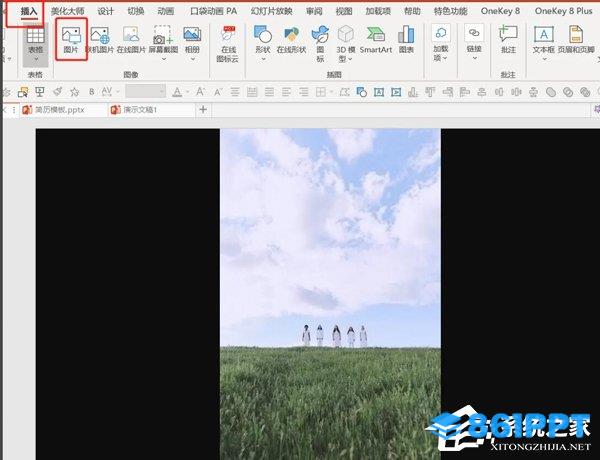Insert a 文本框 (Text Box)

tap(543, 38)
